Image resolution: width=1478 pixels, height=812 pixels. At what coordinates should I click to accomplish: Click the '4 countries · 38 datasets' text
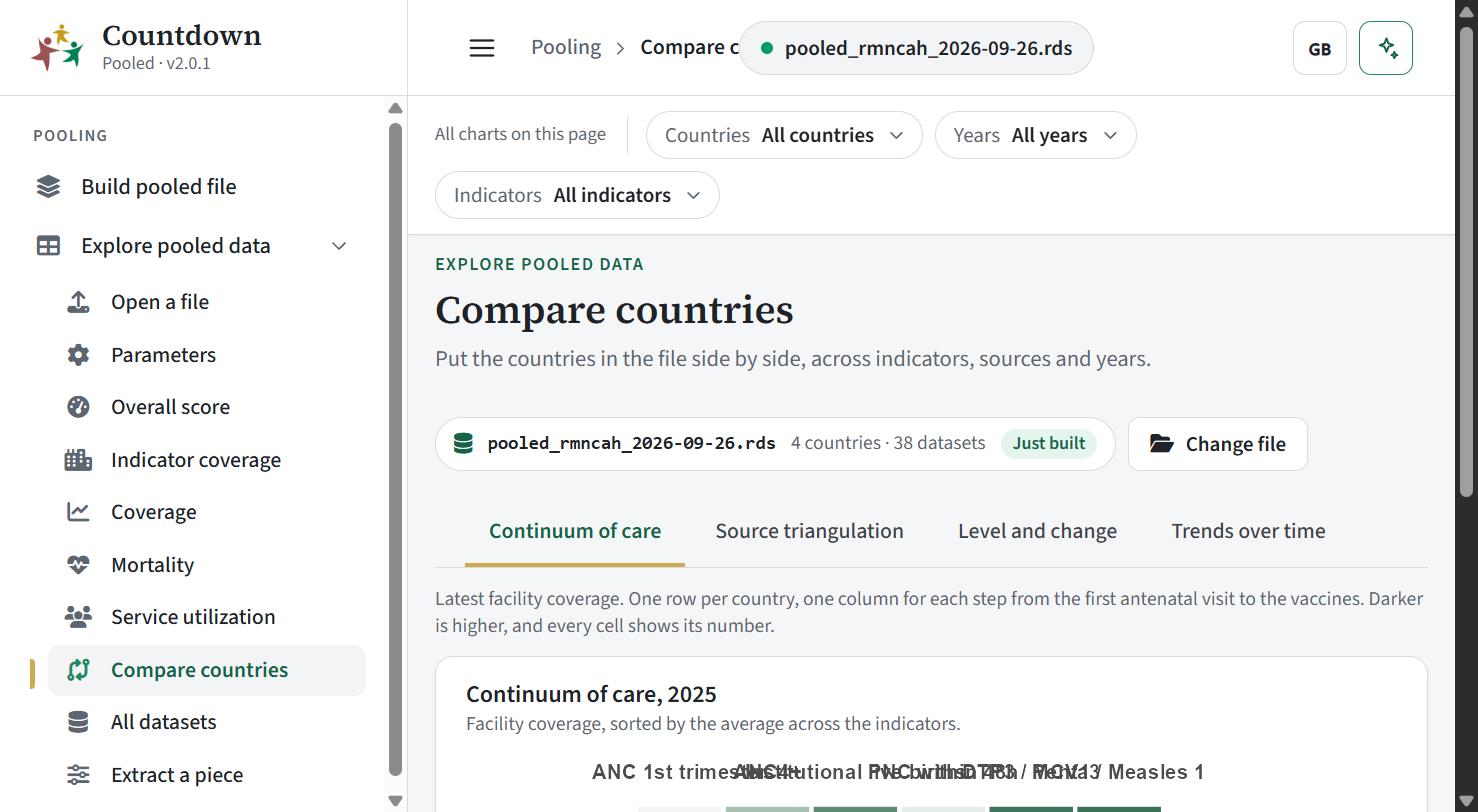[x=888, y=443]
